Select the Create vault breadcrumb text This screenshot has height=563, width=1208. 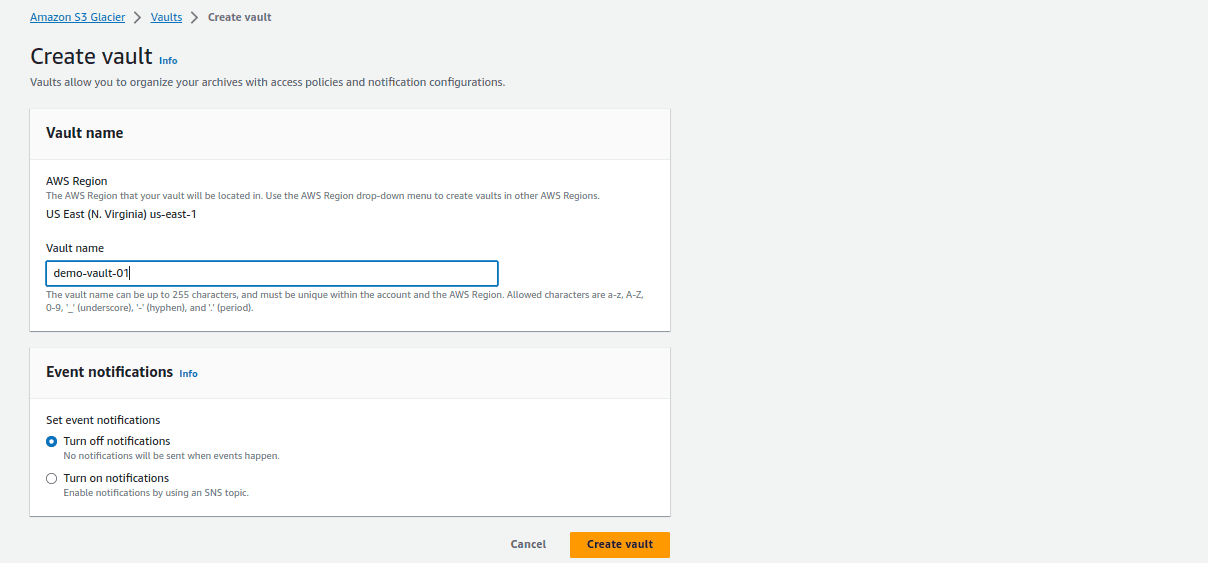click(x=239, y=17)
